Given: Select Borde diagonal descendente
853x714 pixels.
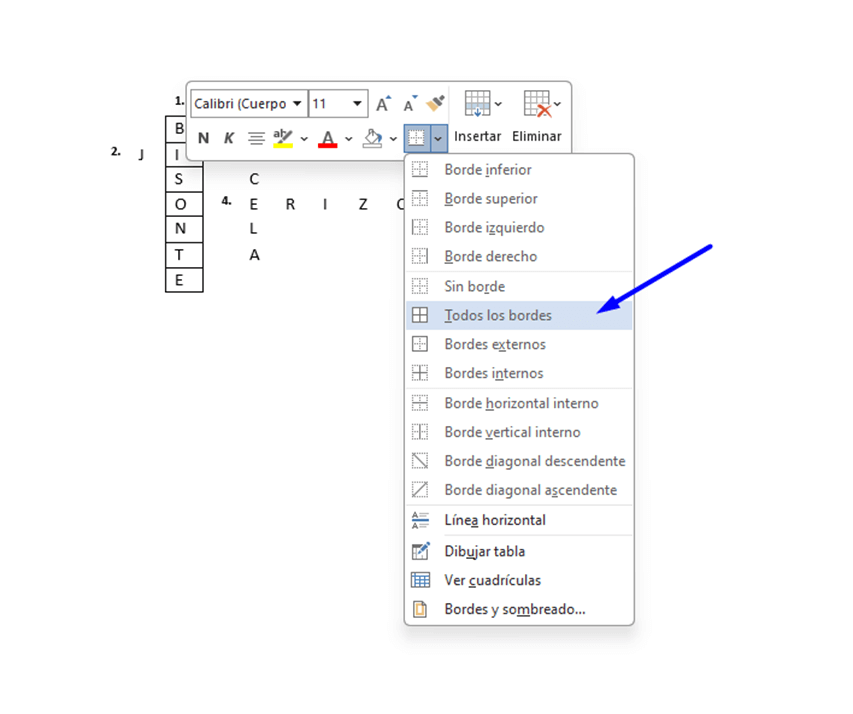Looking at the screenshot, I should click(x=519, y=461).
